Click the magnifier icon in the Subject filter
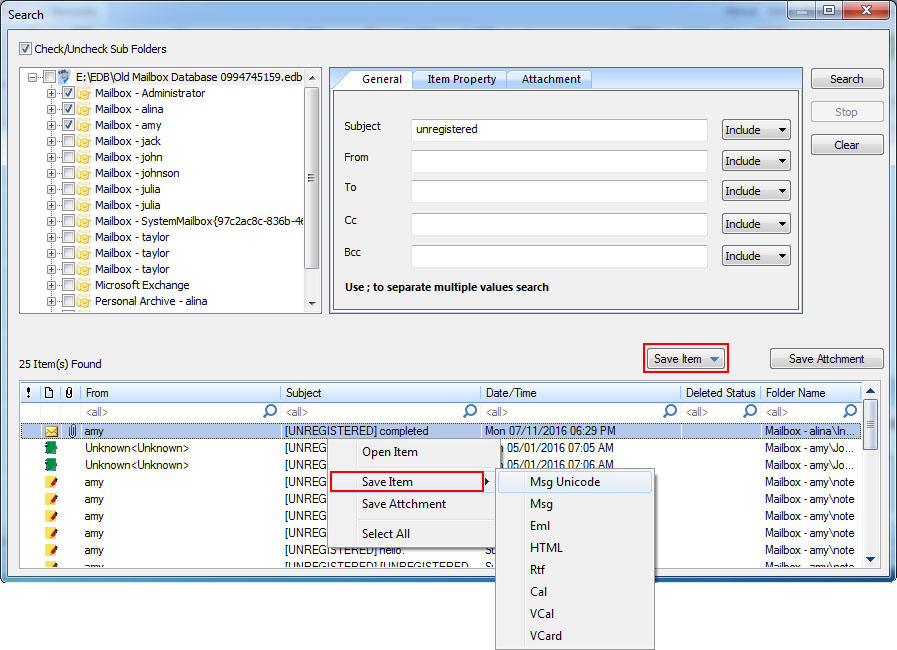 point(470,411)
